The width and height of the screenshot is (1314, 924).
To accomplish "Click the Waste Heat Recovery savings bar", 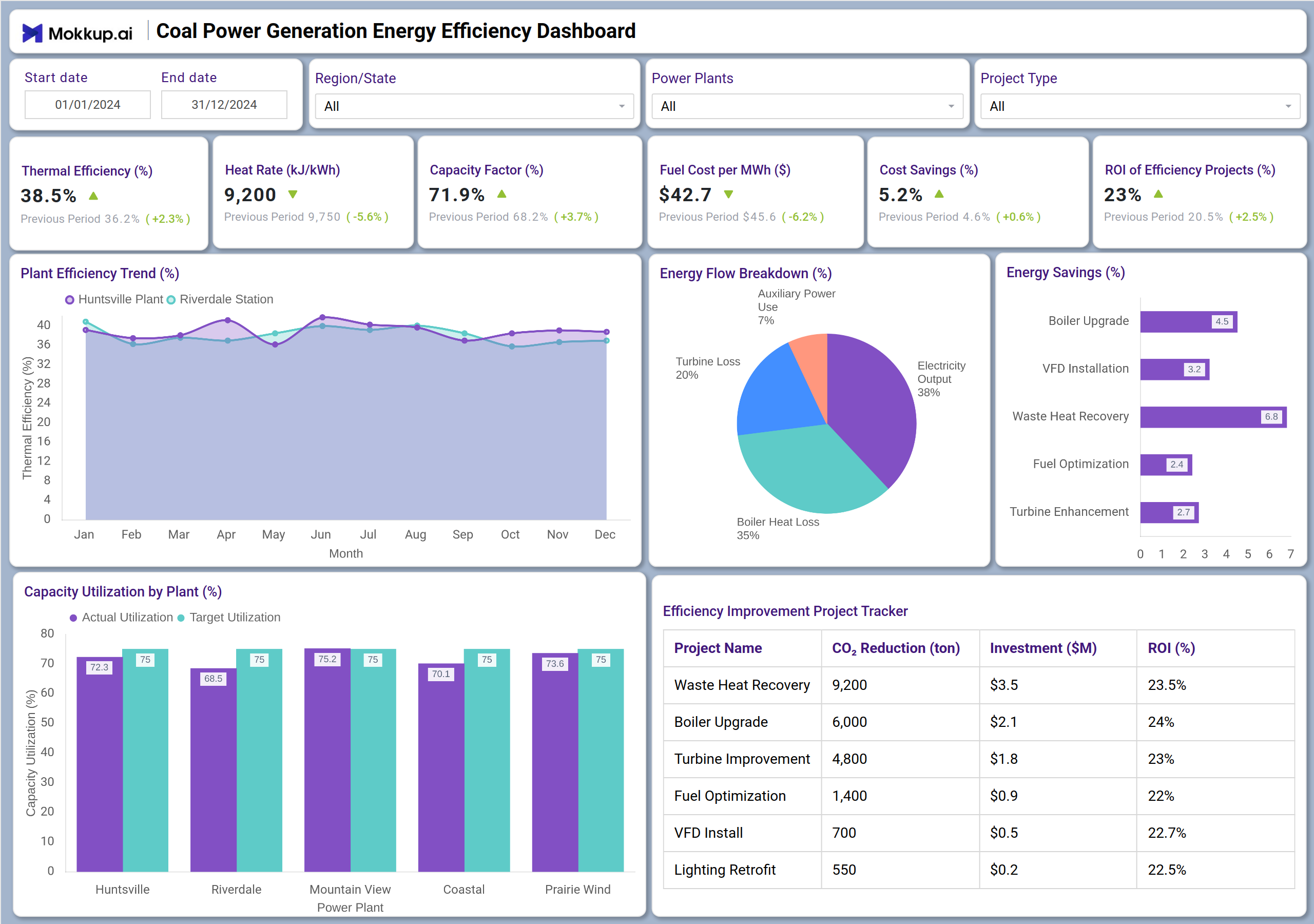I will tap(1213, 417).
